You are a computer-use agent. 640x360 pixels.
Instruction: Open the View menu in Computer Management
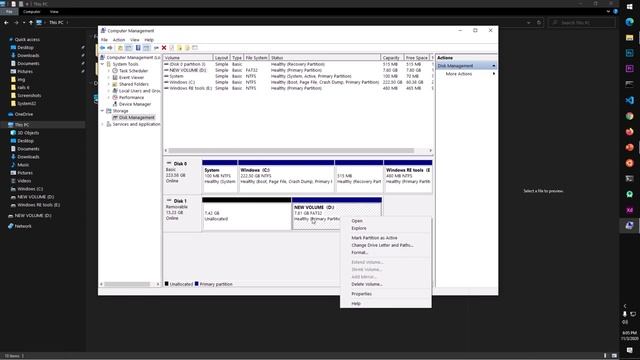point(135,40)
